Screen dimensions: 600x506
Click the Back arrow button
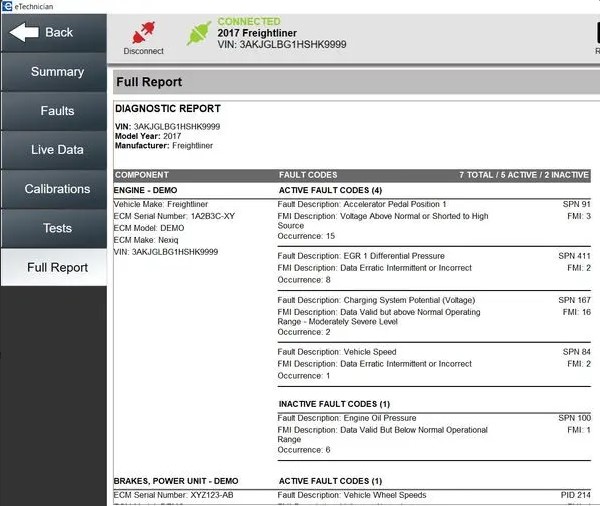[52, 32]
